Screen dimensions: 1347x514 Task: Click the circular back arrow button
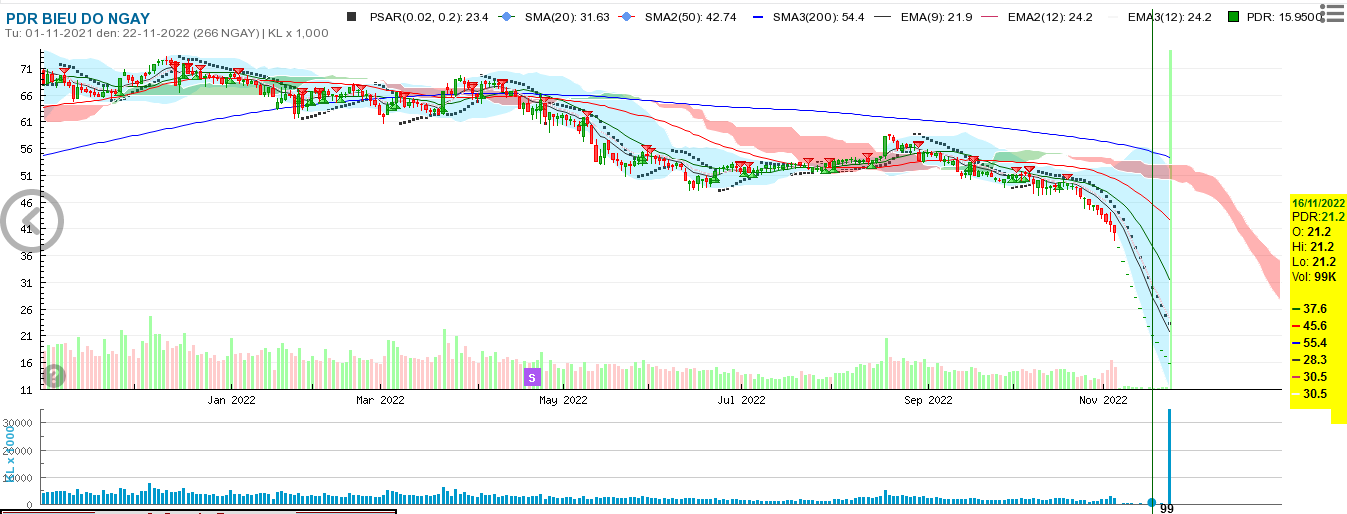pos(32,219)
